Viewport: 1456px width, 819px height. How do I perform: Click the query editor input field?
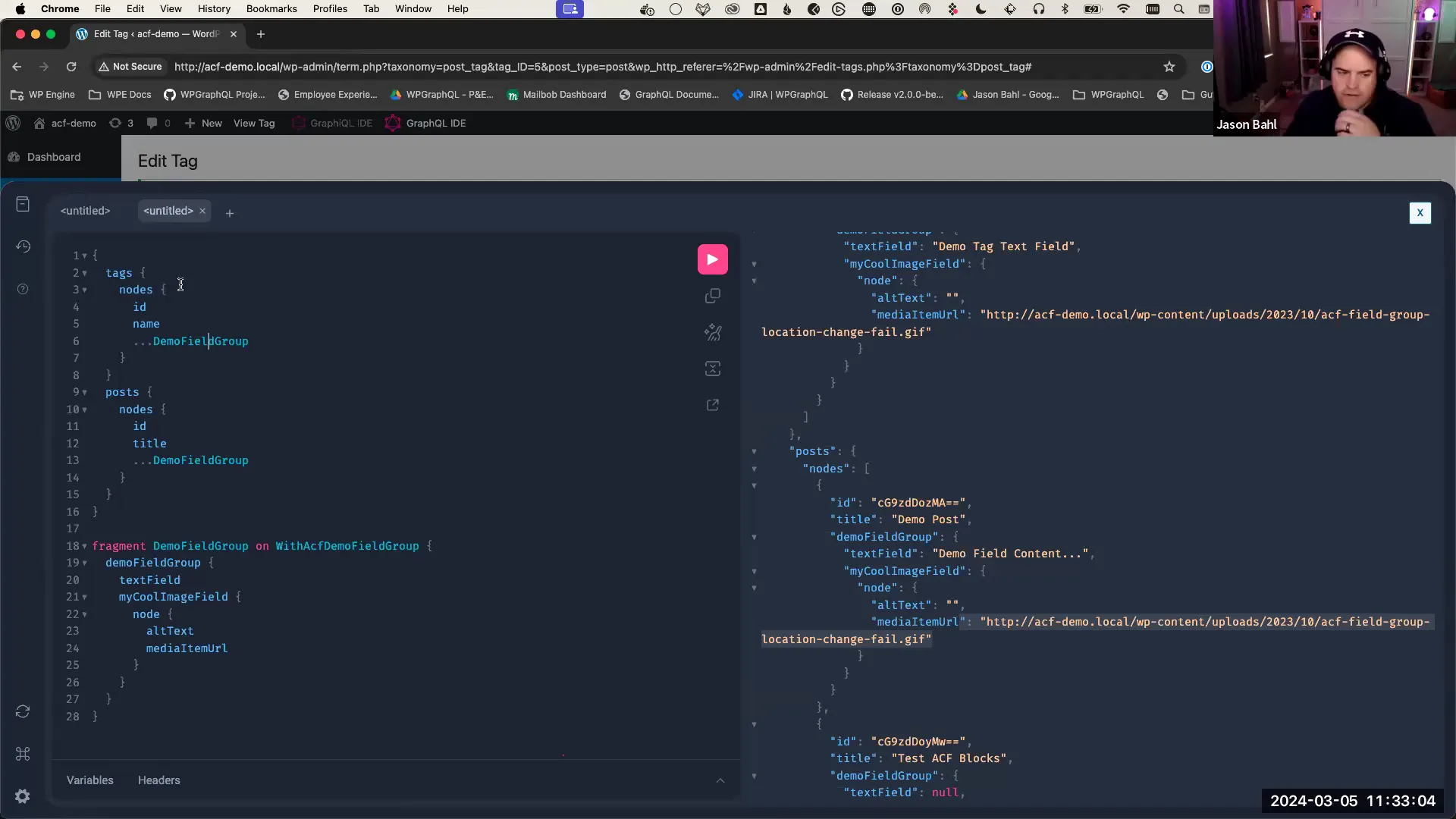(390, 491)
